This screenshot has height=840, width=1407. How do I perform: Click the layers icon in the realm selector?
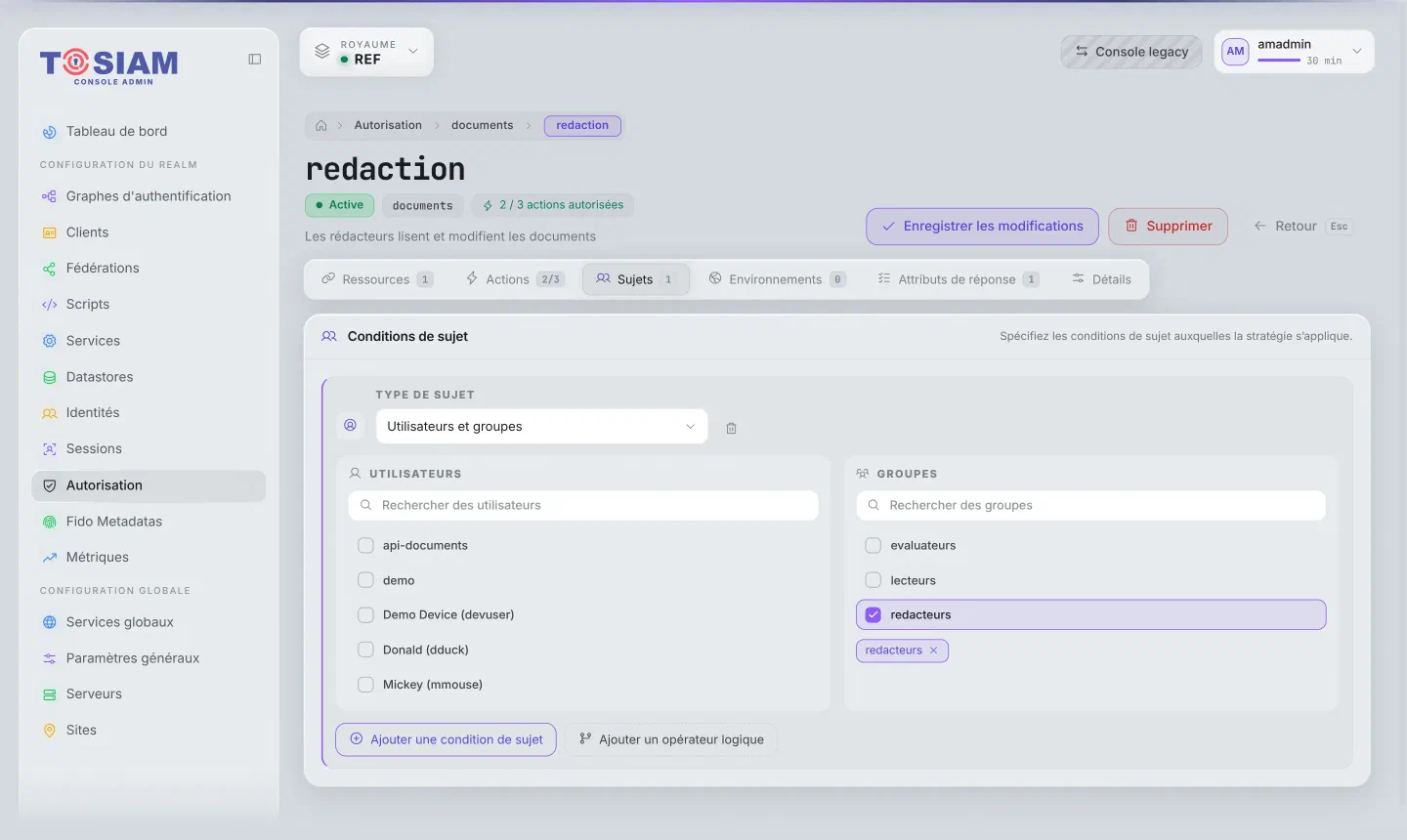[x=321, y=52]
